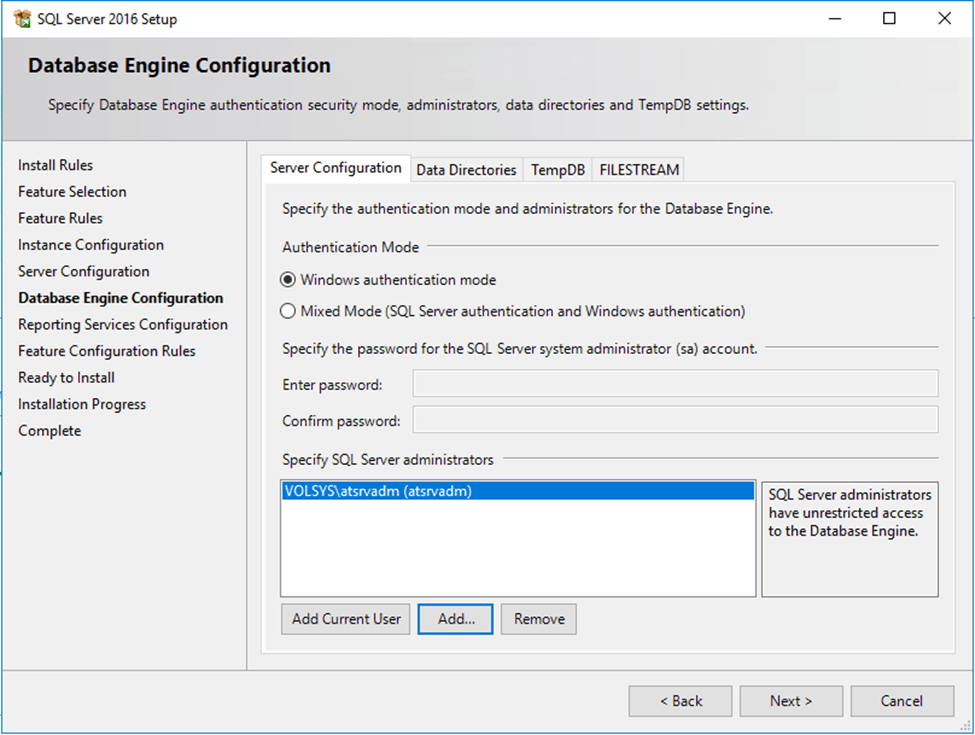975x735 pixels.
Task: Click the Feature Selection step in sidebar
Action: (72, 192)
